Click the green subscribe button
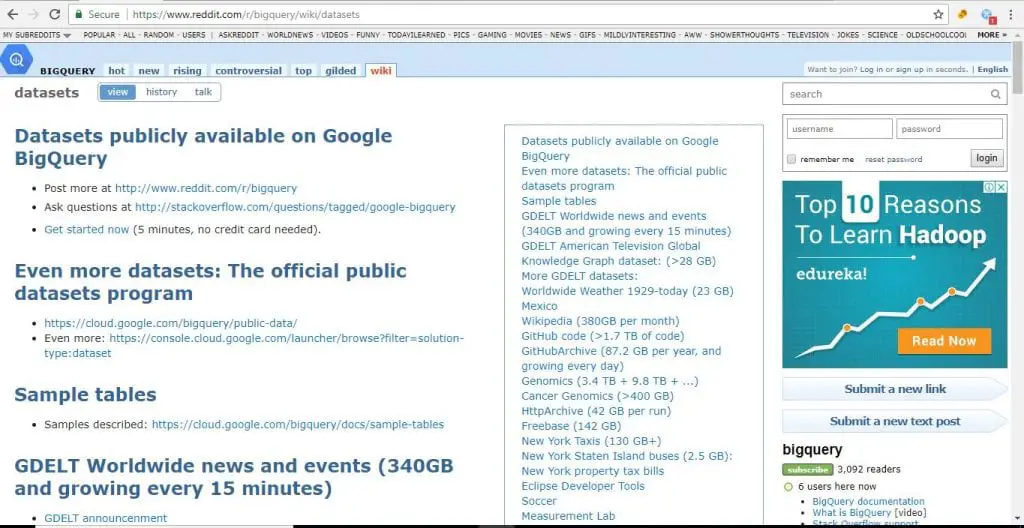The width and height of the screenshot is (1024, 528). (x=808, y=469)
